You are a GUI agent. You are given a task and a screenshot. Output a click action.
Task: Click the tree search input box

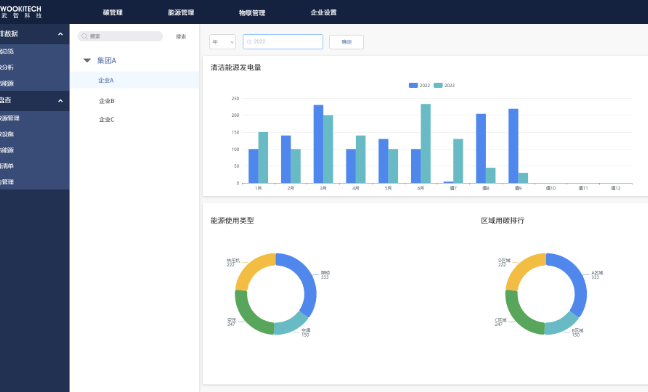click(x=120, y=36)
